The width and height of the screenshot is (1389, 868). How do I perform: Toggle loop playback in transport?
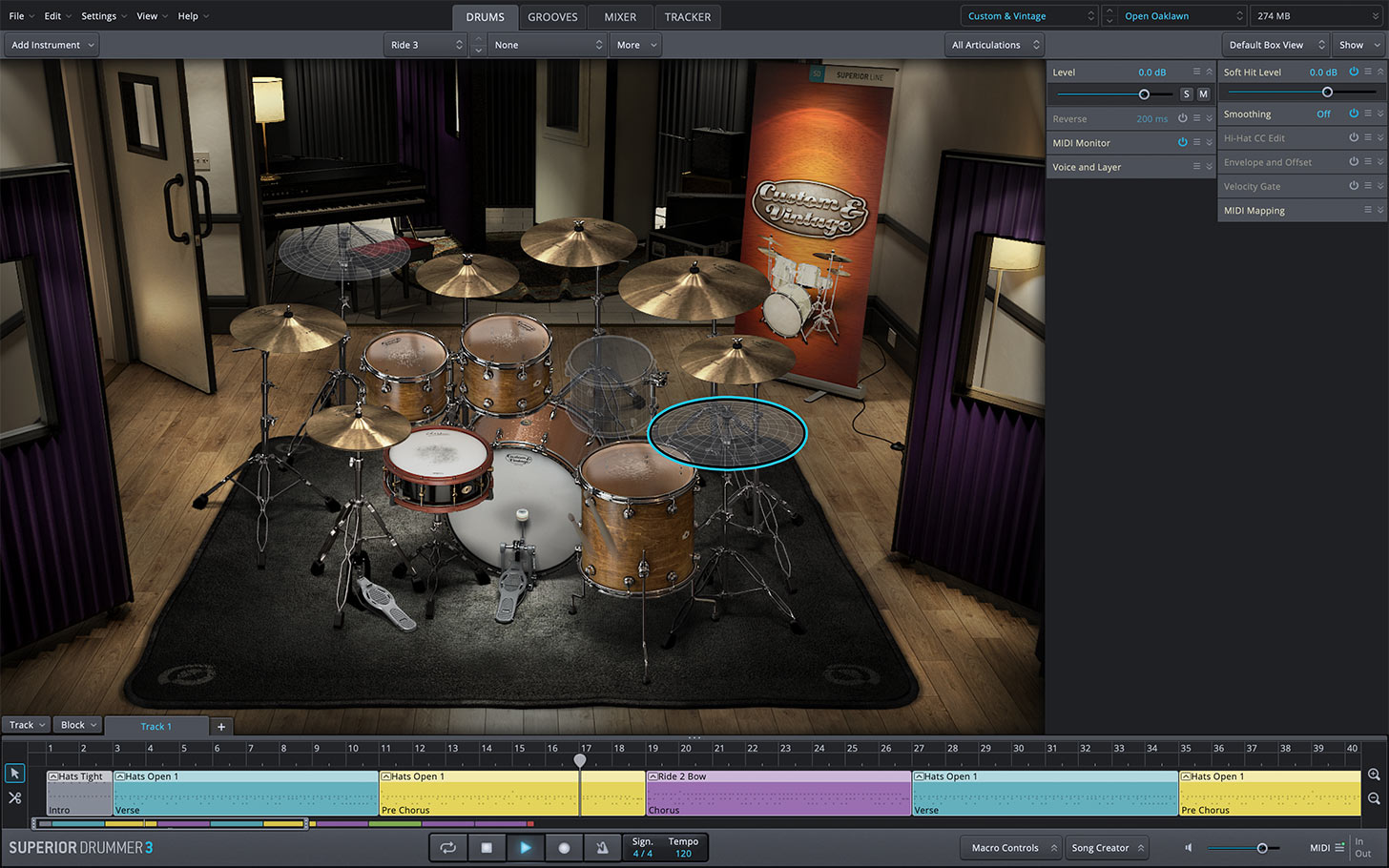447,847
